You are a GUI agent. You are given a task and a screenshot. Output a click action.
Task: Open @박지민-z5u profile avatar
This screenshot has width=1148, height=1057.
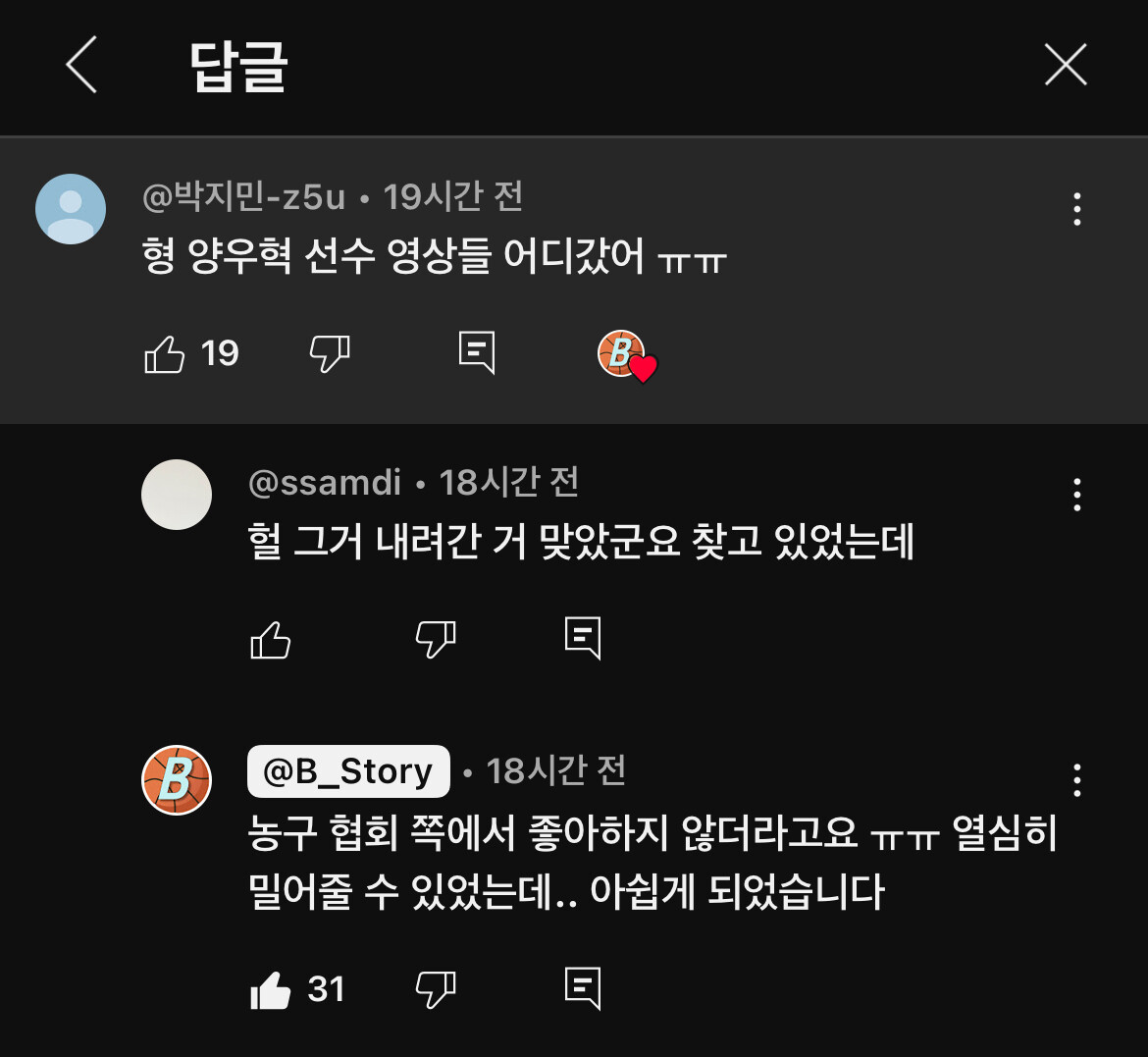[x=71, y=209]
